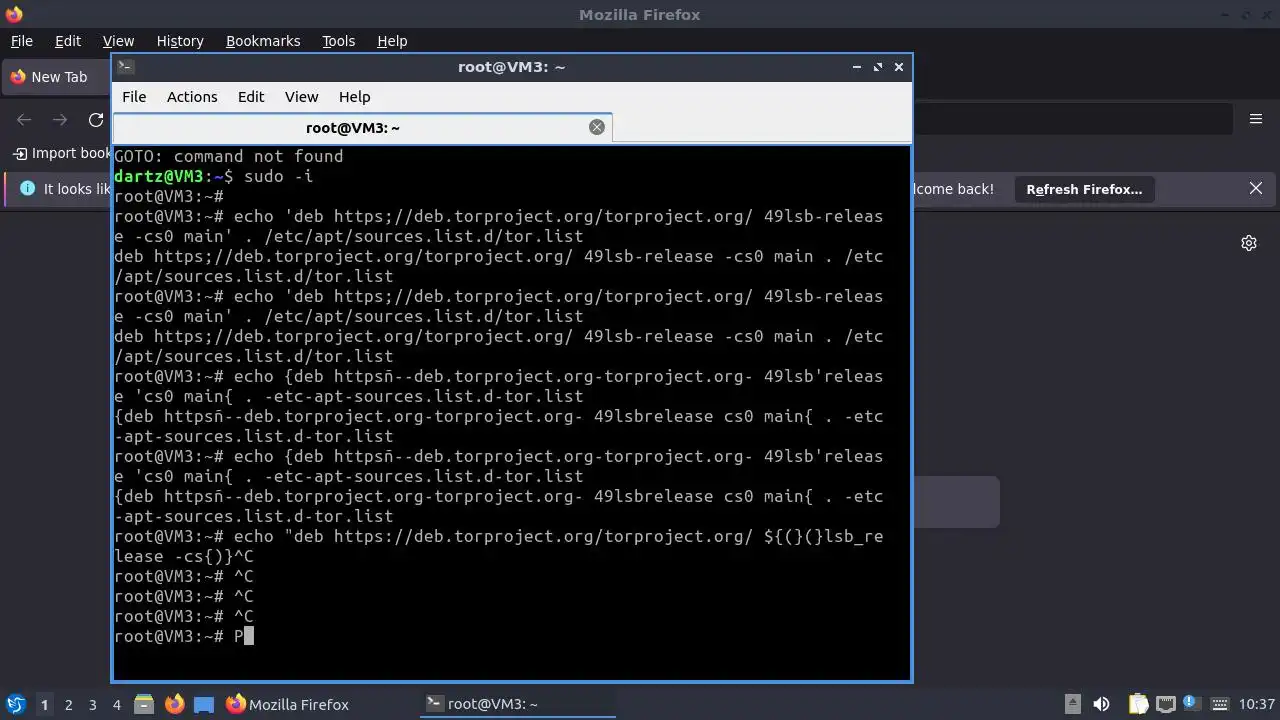Click the current terminal prompt line with 'P'
Screen dimensions: 1280x720
184,636
